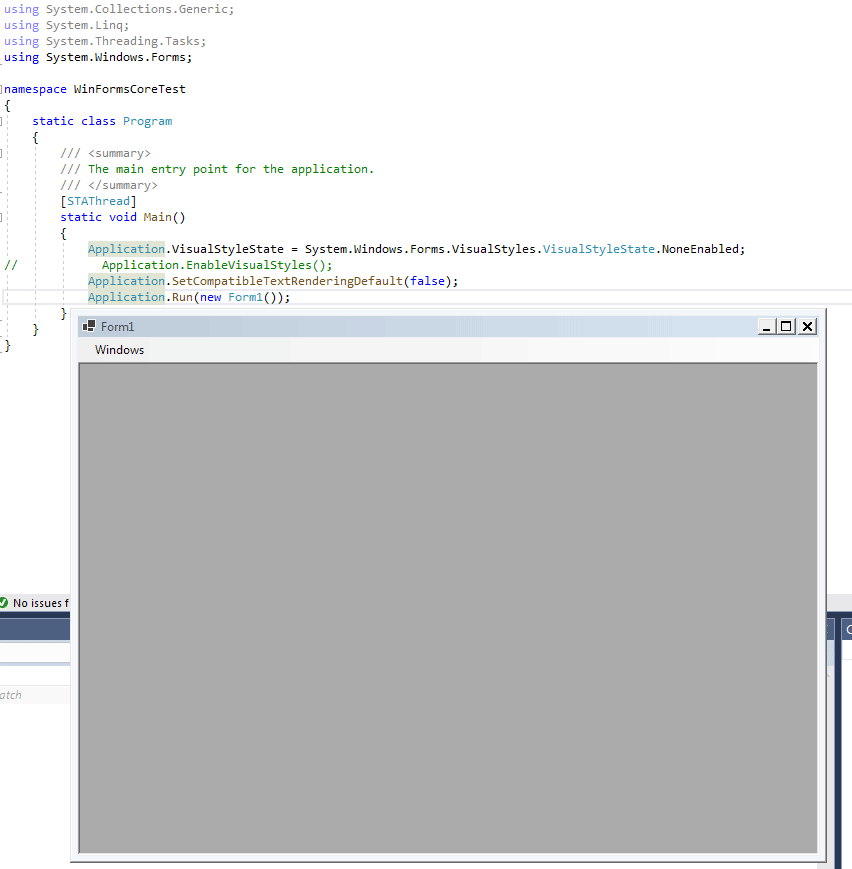Toggle a breakpoint on the Application.Run line
Image resolution: width=852 pixels, height=869 pixels.
click(x=4, y=297)
